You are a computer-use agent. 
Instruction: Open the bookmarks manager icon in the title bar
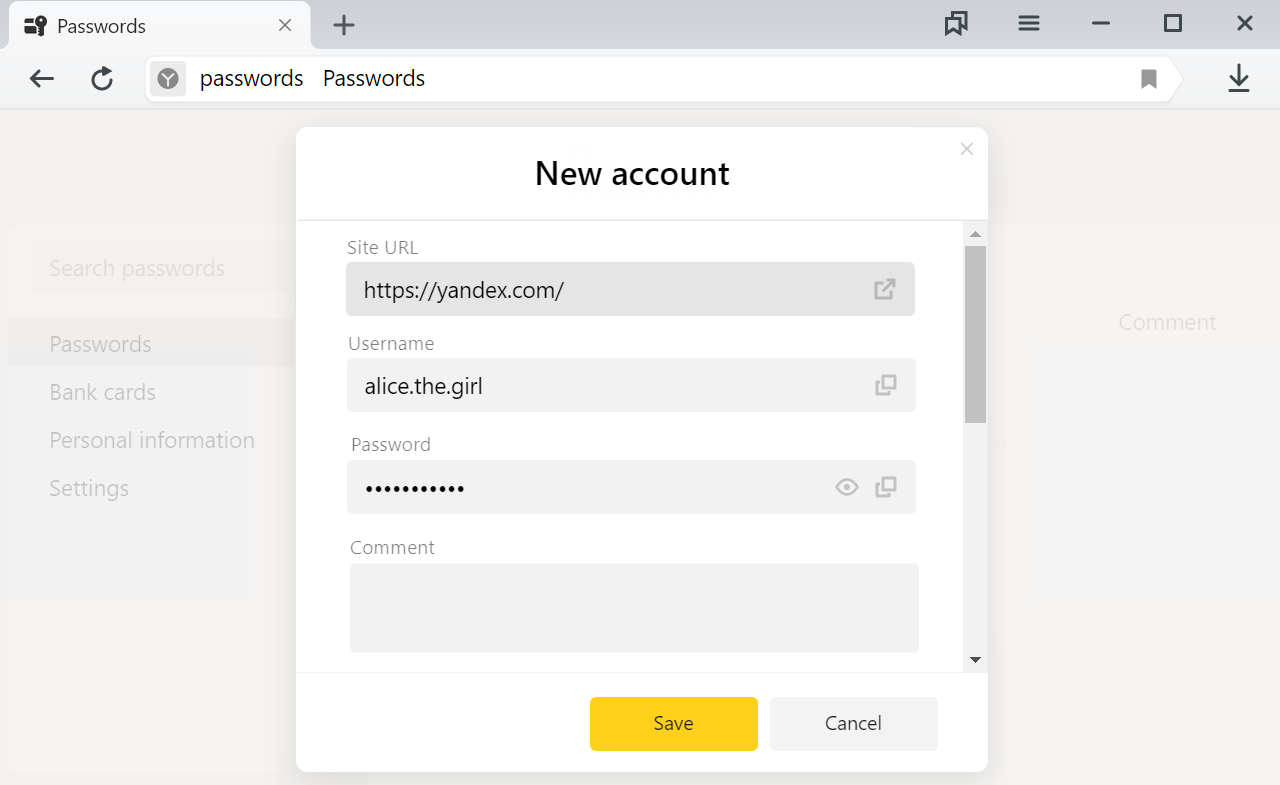tap(956, 24)
